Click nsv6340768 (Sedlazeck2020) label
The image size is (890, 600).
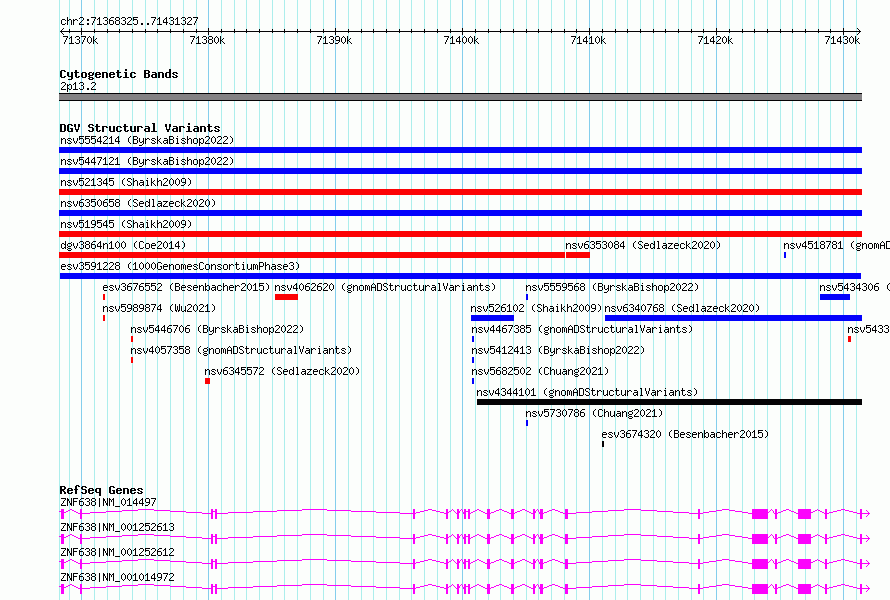click(x=682, y=308)
